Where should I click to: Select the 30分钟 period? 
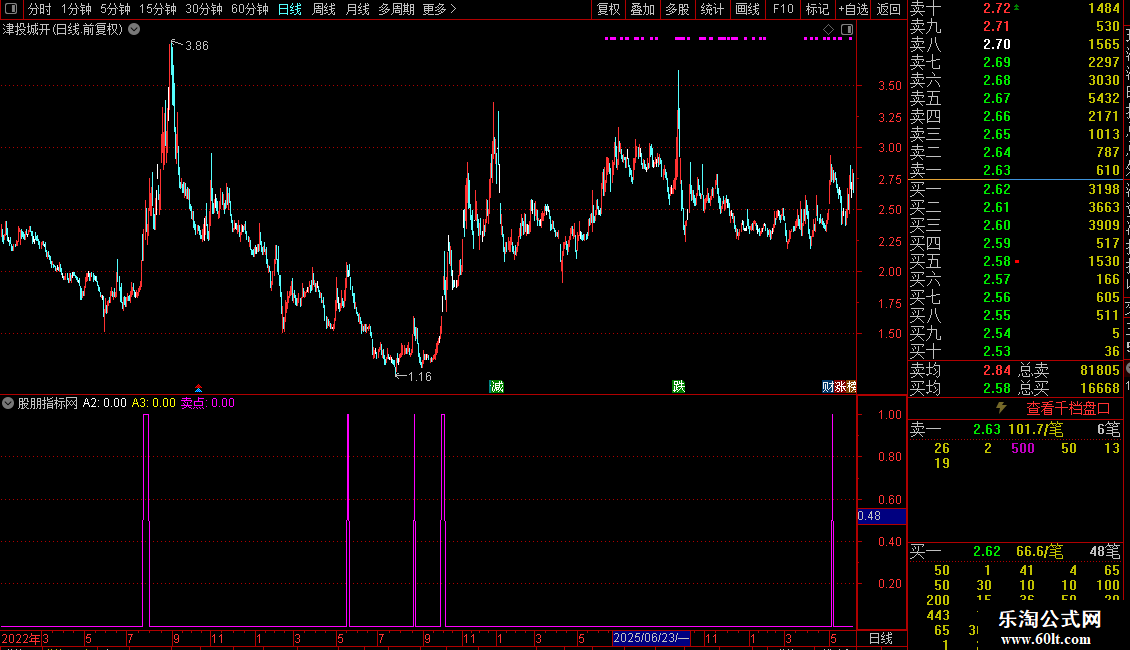tap(204, 9)
